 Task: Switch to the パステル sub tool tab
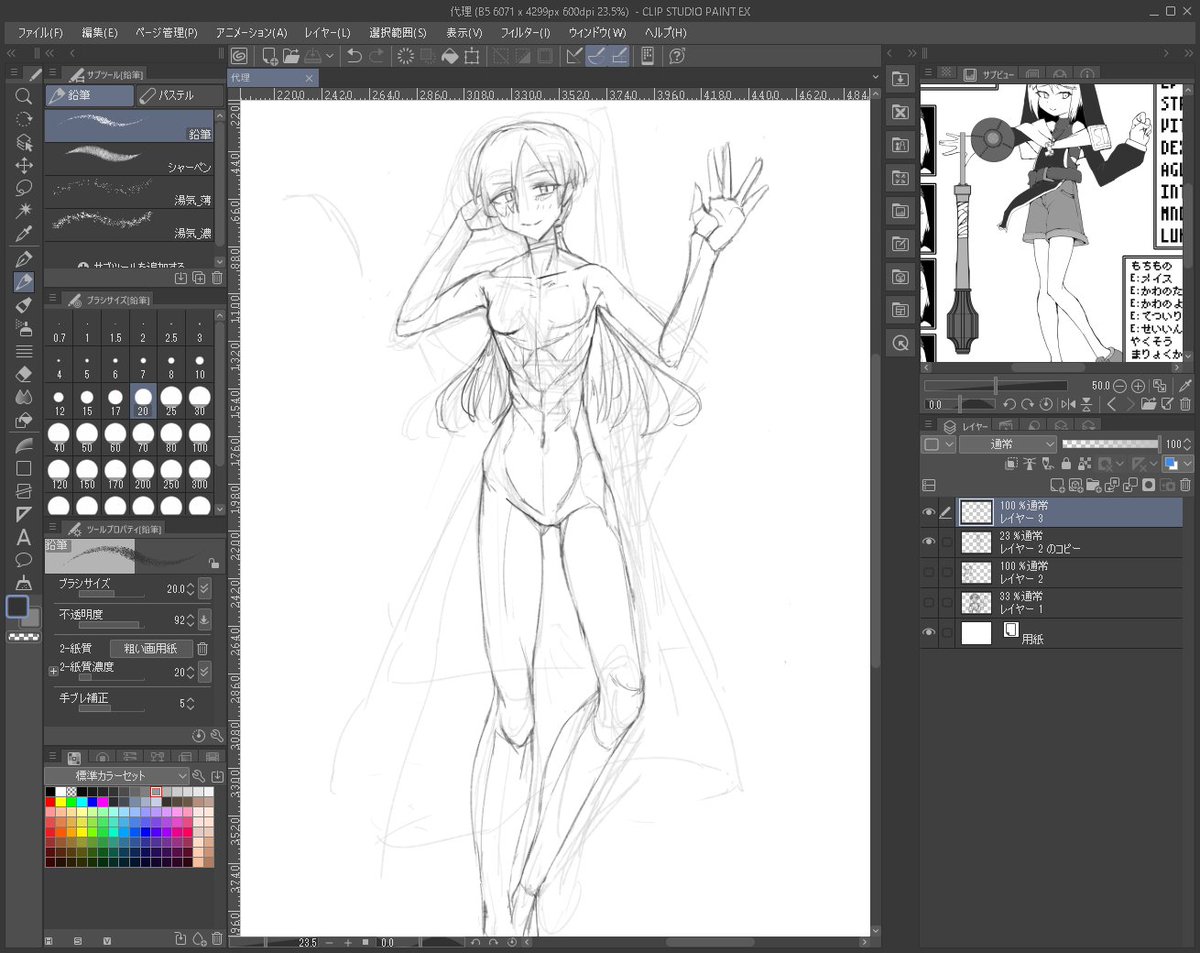(x=178, y=96)
